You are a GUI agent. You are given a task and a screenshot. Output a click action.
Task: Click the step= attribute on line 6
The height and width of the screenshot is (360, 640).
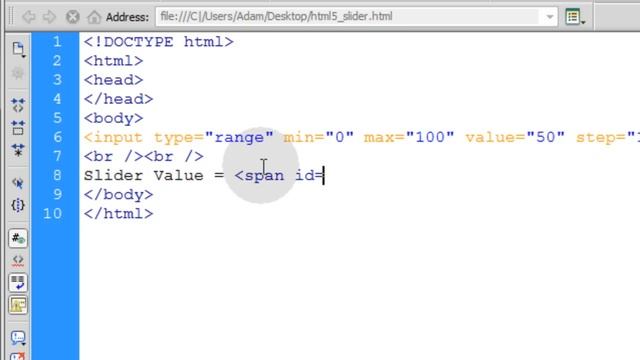coord(607,138)
